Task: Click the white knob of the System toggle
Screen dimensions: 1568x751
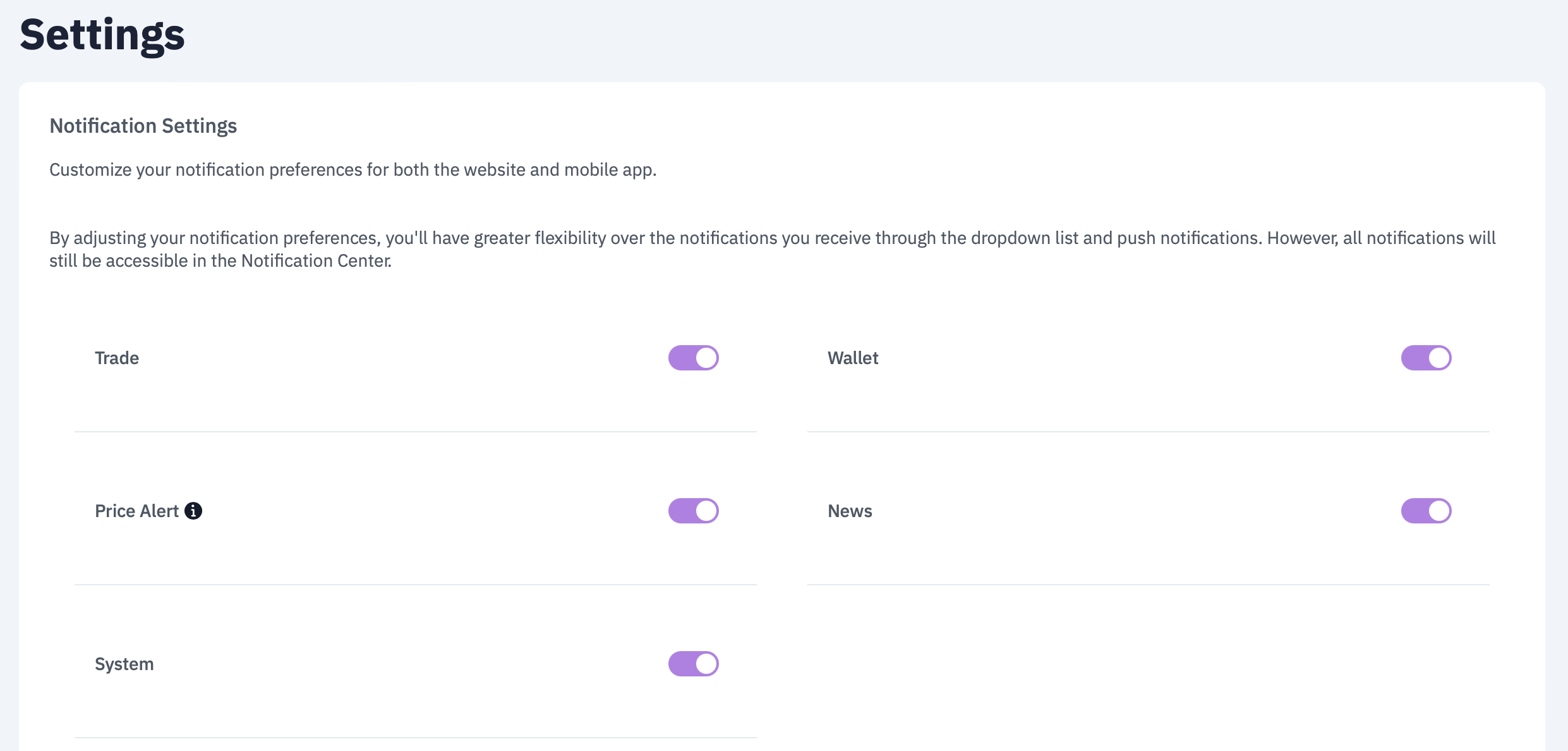Action: coord(706,664)
